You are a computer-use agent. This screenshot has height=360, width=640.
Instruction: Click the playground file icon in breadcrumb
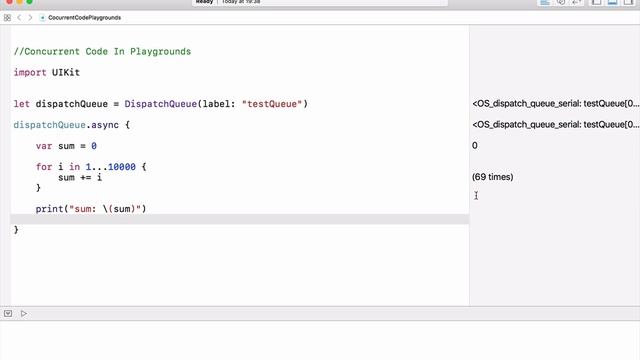click(x=42, y=18)
